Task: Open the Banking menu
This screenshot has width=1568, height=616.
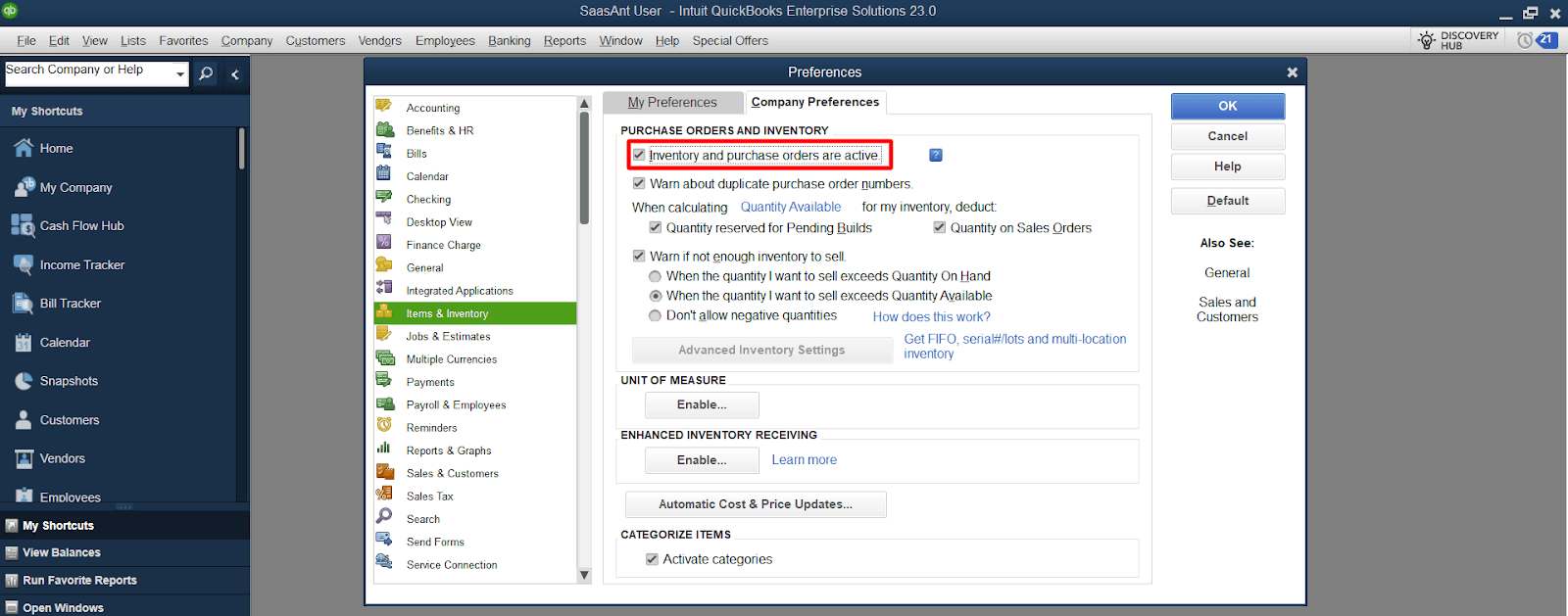Action: pyautogui.click(x=510, y=40)
